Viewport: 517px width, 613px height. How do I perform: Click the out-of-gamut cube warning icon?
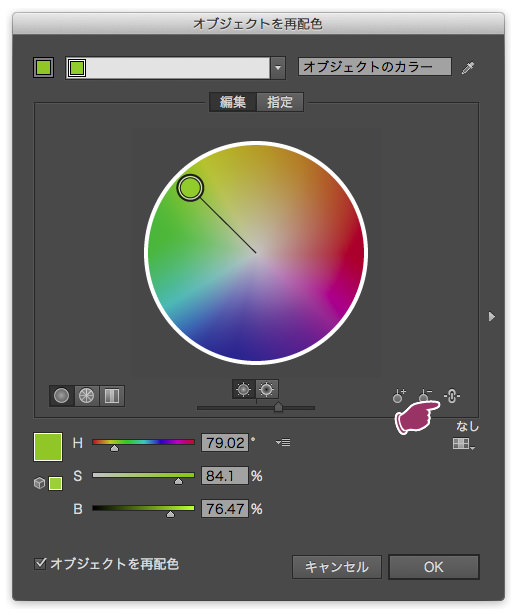(x=39, y=483)
